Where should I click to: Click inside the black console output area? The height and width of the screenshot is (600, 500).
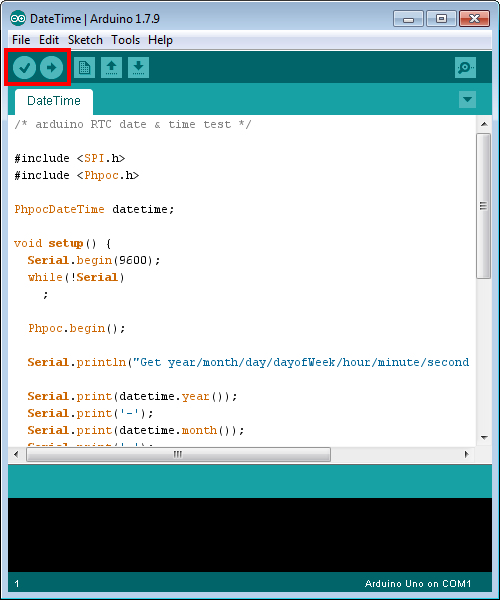tap(250, 535)
